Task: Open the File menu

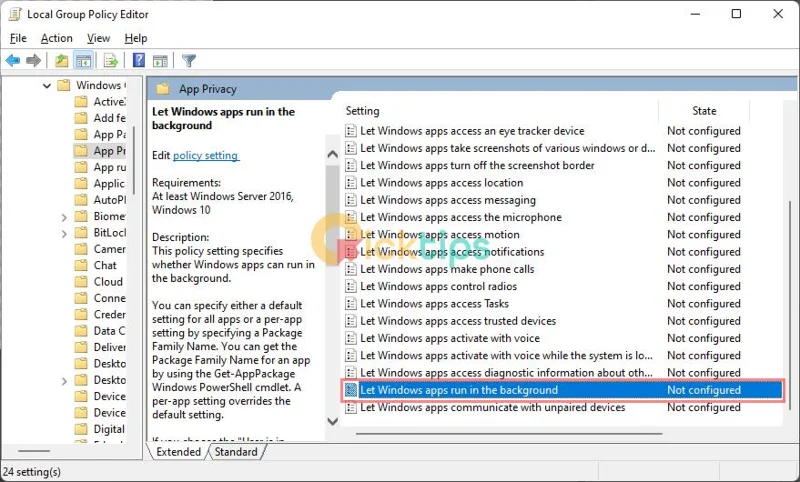Action: point(18,38)
